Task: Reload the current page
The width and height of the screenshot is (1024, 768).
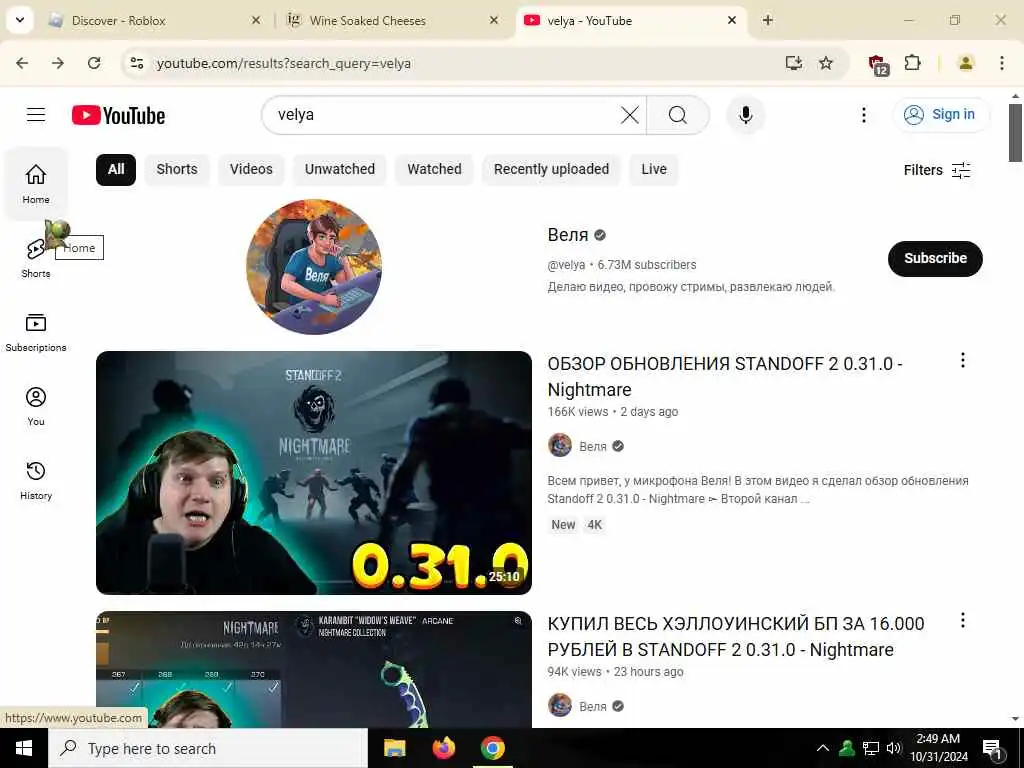Action: (94, 63)
